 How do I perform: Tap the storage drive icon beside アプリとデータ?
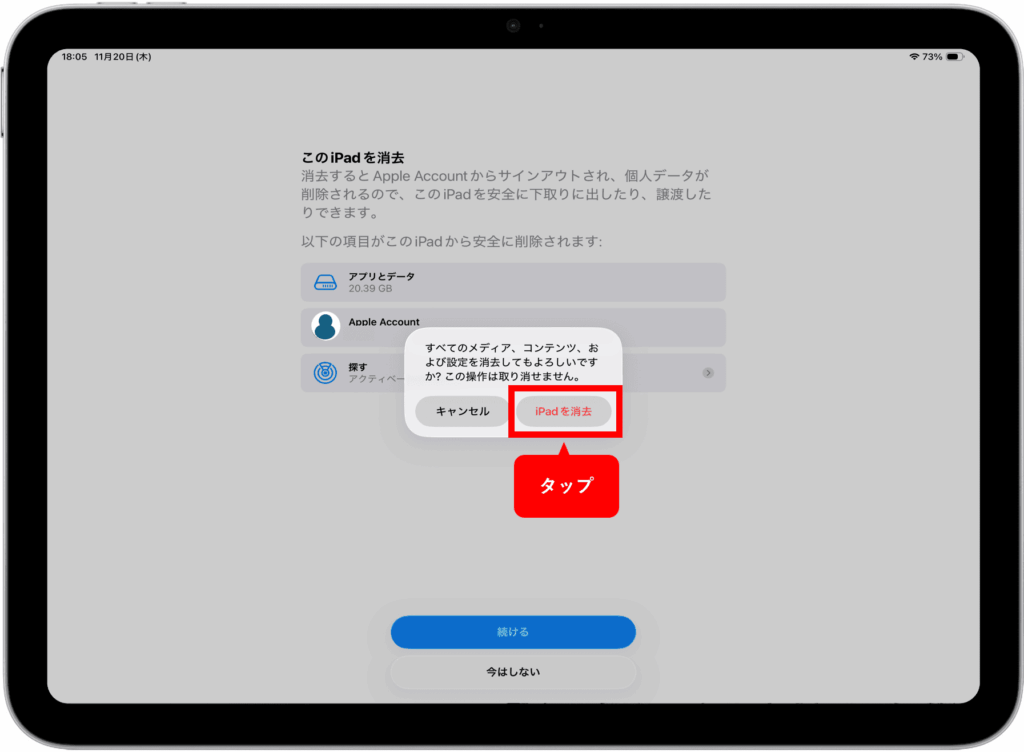pos(326,283)
